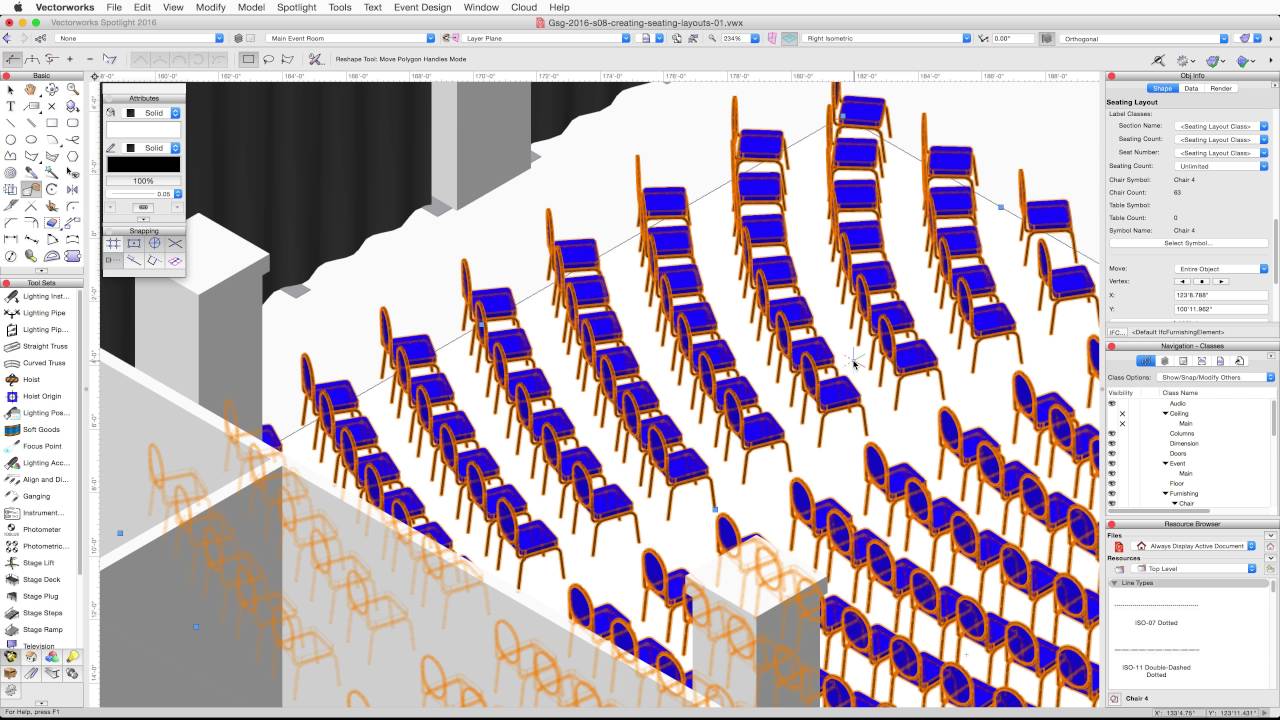This screenshot has width=1280, height=720.
Task: Toggle visibility of Columns class
Action: (1112, 433)
